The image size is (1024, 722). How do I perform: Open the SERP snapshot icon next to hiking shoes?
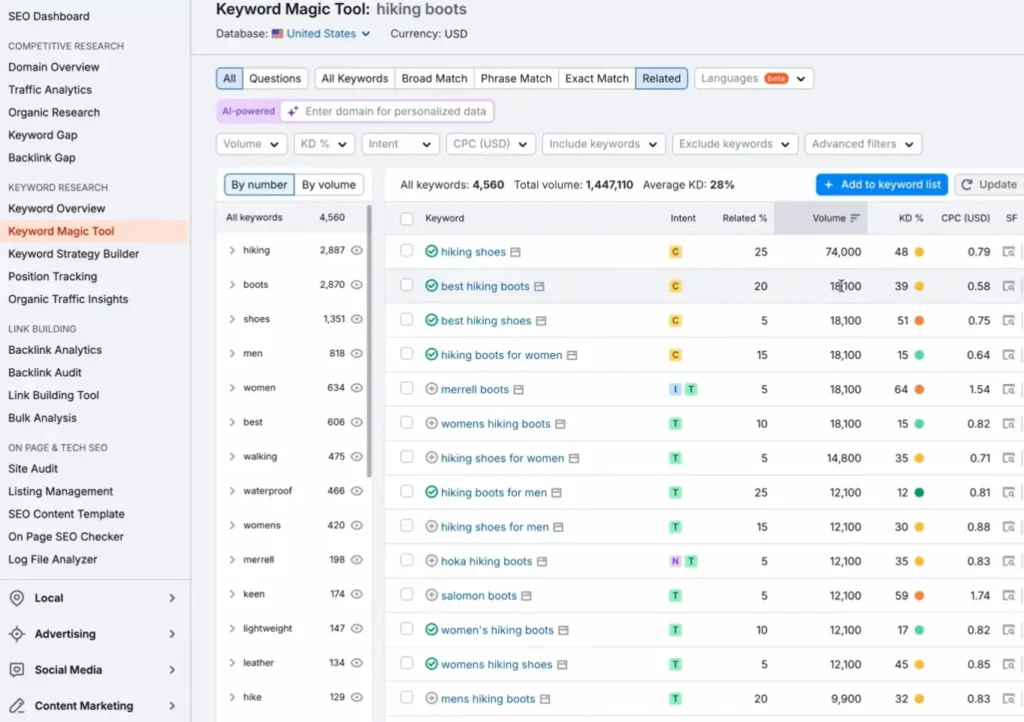pos(515,252)
